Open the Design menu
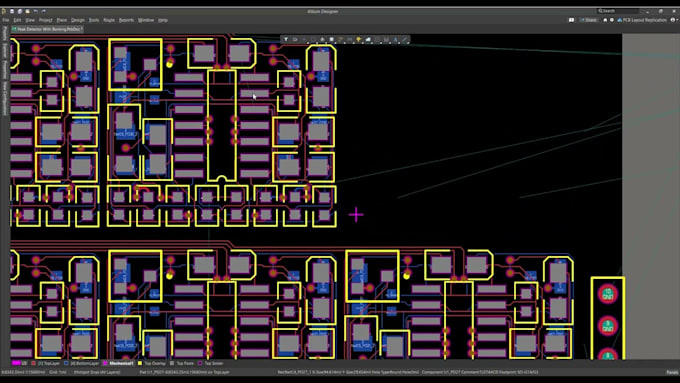 pos(78,20)
